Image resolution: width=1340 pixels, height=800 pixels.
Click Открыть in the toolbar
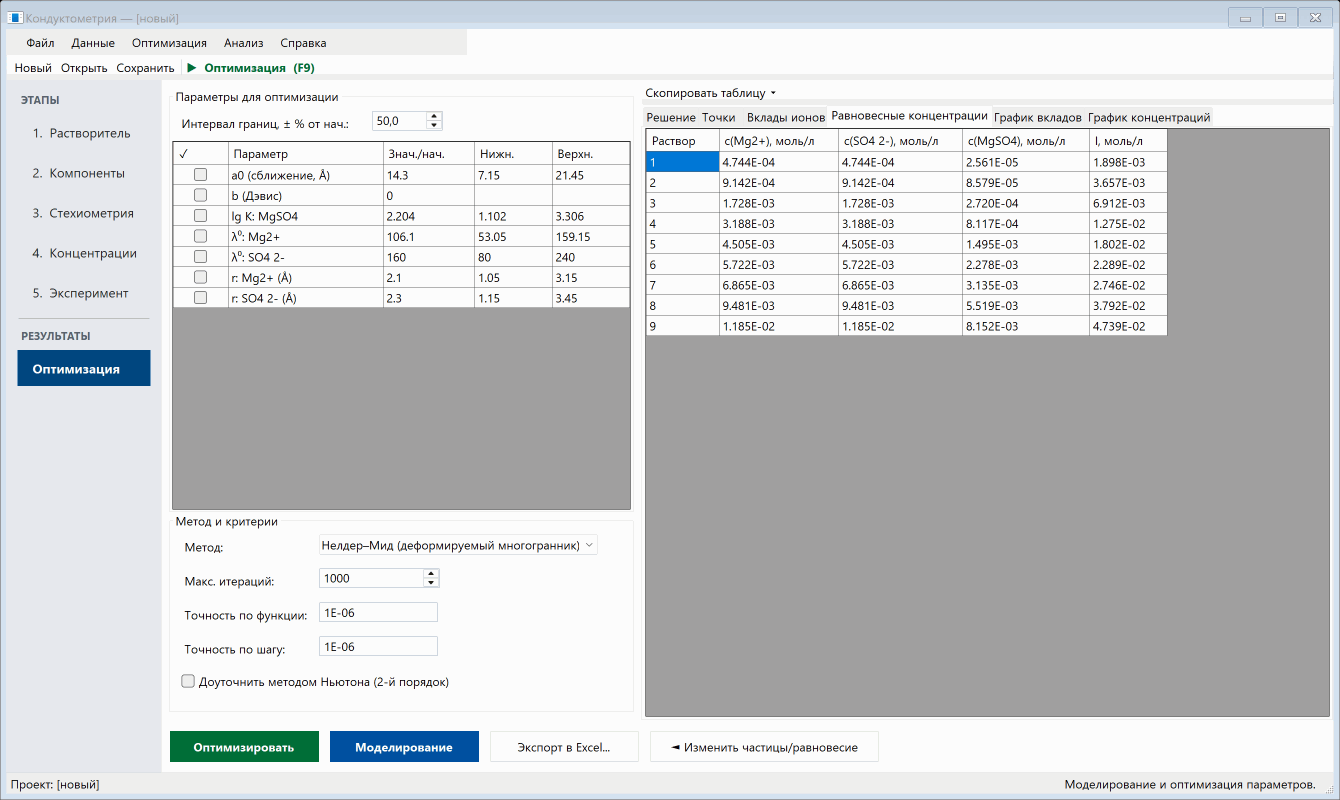point(84,68)
